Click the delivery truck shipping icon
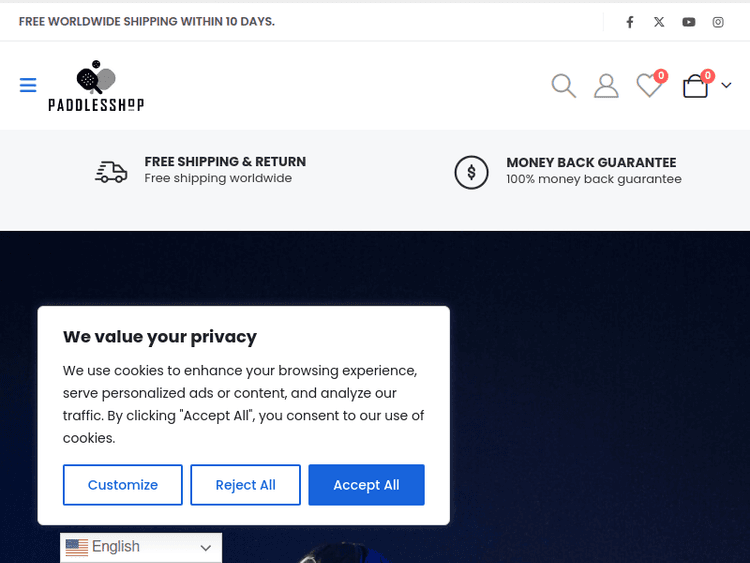This screenshot has width=750, height=563. pos(111,172)
